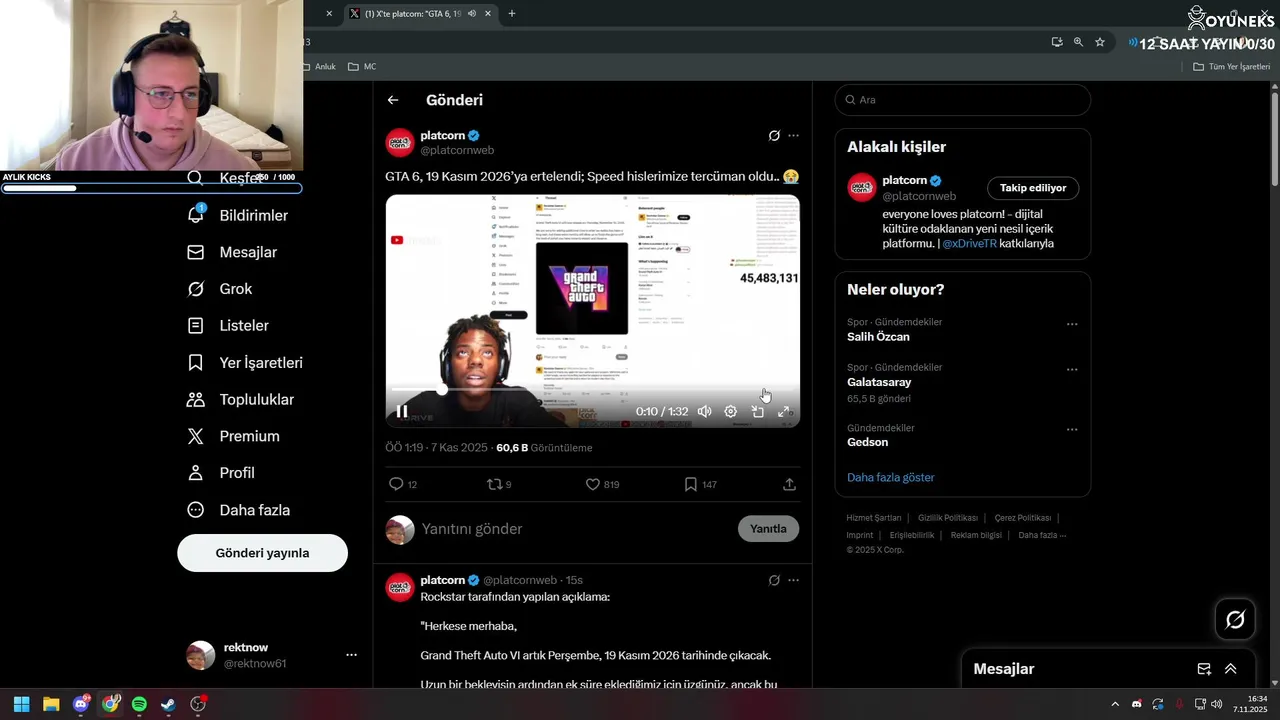Screen dimensions: 1280x720
Task: Expand the Daha fazla menu in sidebar
Action: pyautogui.click(x=239, y=510)
